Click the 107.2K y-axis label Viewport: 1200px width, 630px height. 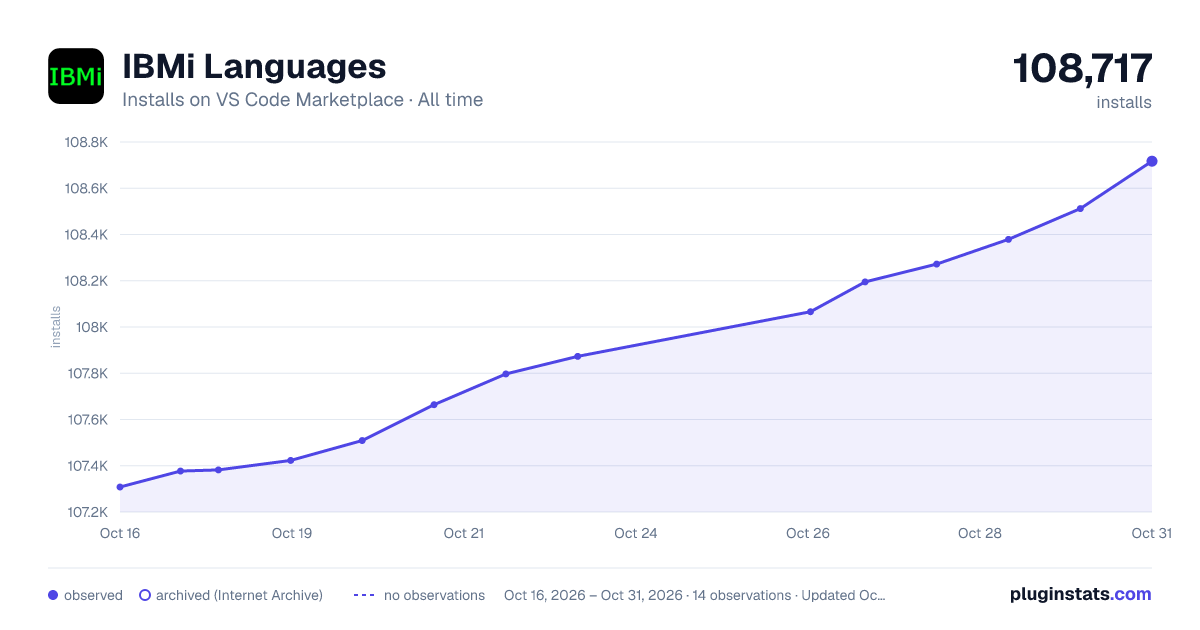[87, 512]
